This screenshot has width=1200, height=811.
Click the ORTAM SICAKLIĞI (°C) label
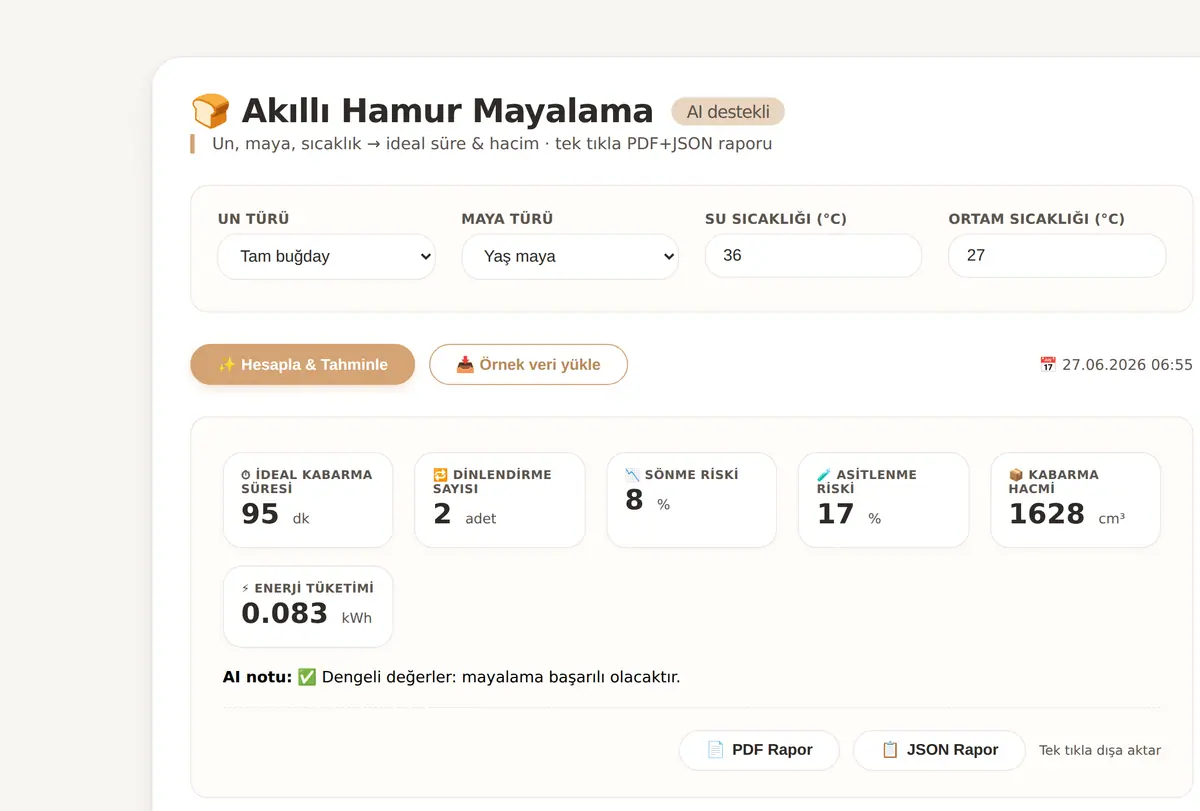tap(1037, 219)
